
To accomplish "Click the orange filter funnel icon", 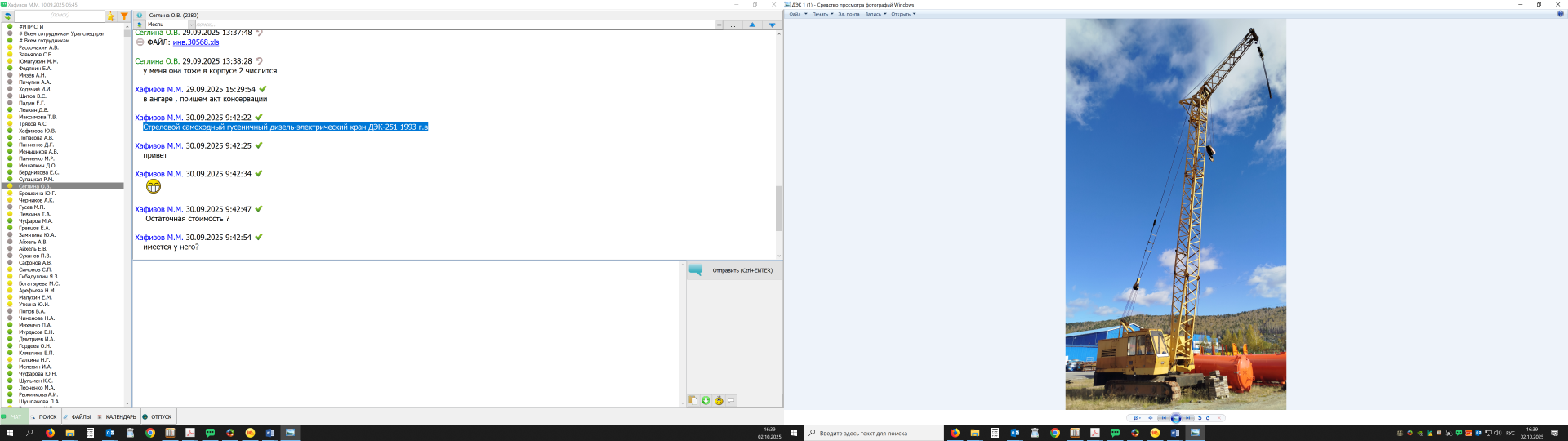I will point(124,16).
